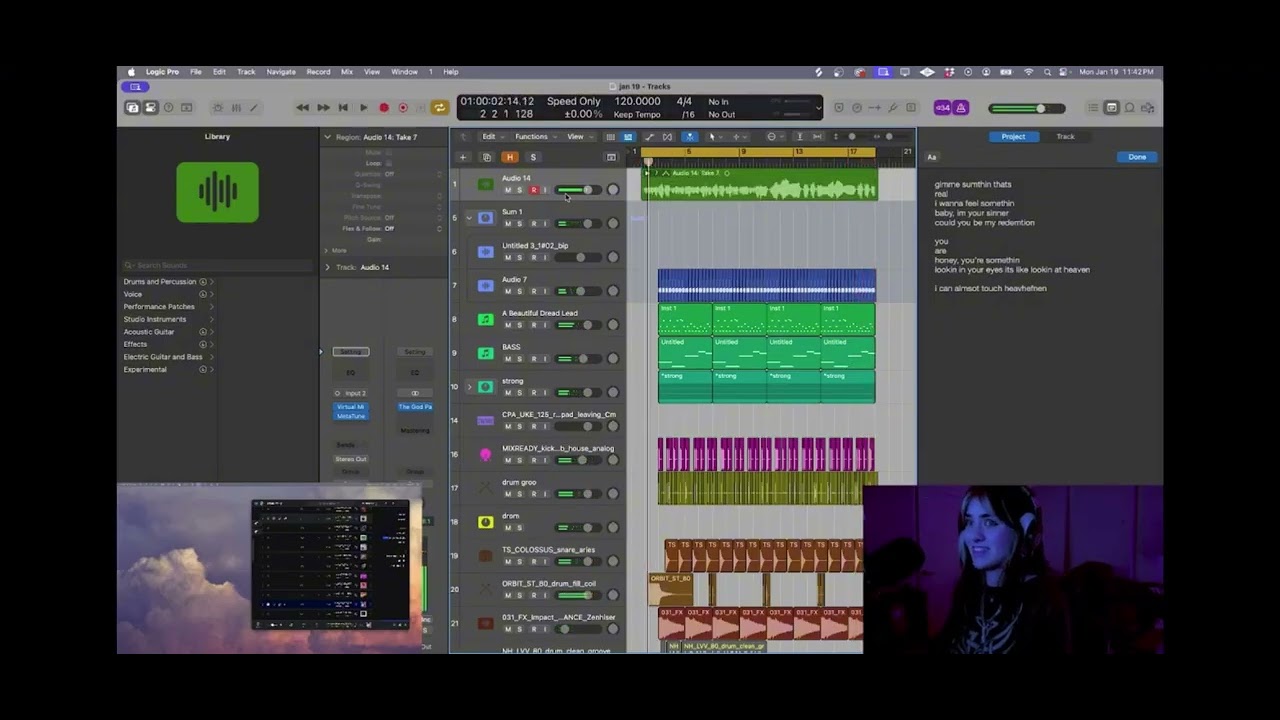This screenshot has width=1280, height=720.
Task: Click the Fast Forward transport button
Action: point(323,108)
